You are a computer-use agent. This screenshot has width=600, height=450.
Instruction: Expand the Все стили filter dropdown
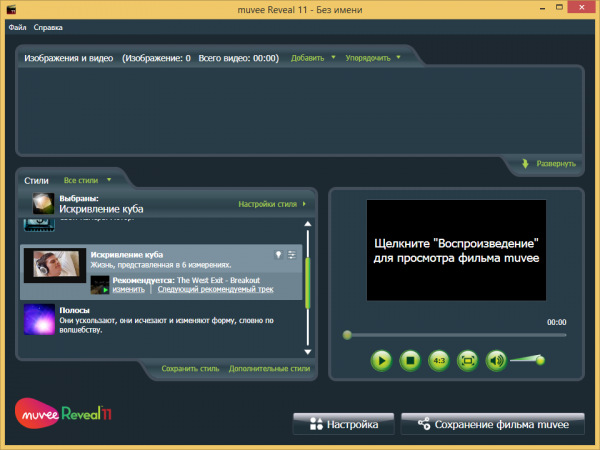87,180
